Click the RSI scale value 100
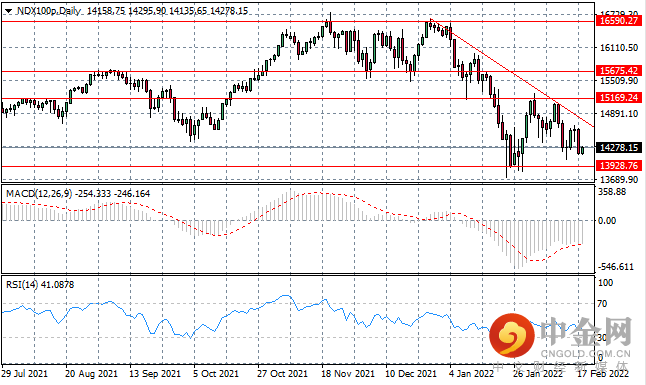The height and width of the screenshot is (385, 646). pyautogui.click(x=605, y=283)
